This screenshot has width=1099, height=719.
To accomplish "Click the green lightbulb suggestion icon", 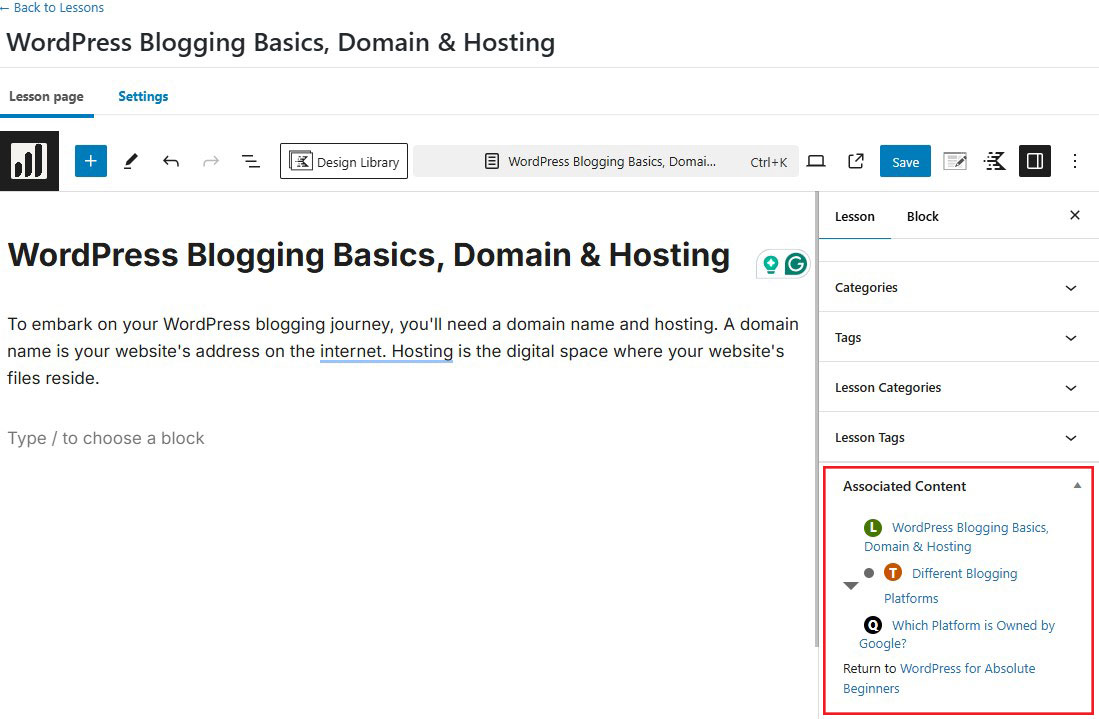I will (x=770, y=264).
